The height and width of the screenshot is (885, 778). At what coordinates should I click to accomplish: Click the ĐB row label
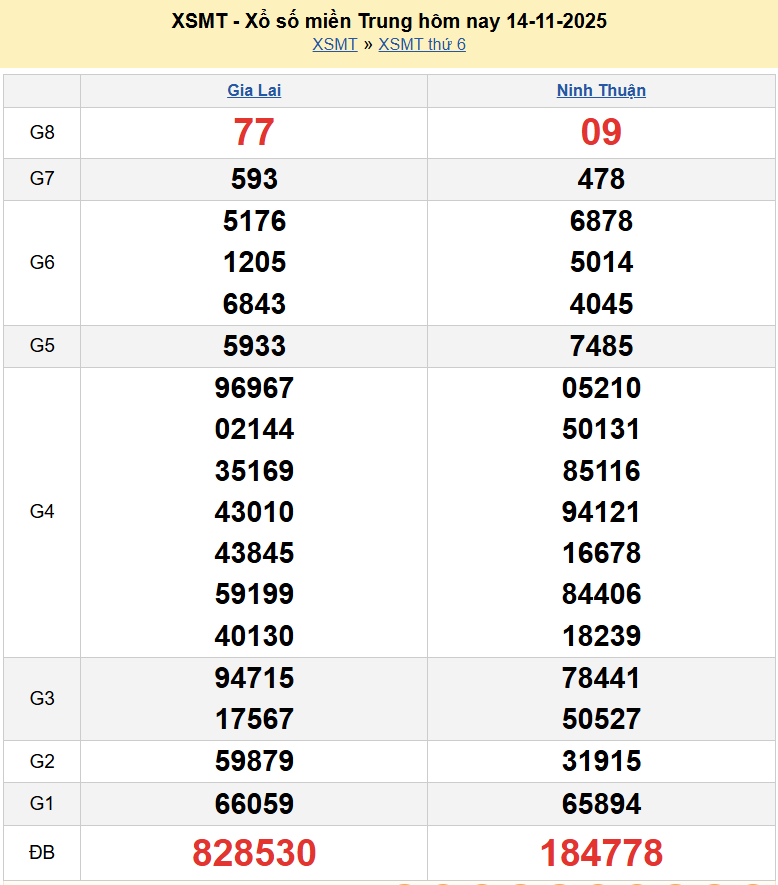pyautogui.click(x=42, y=853)
